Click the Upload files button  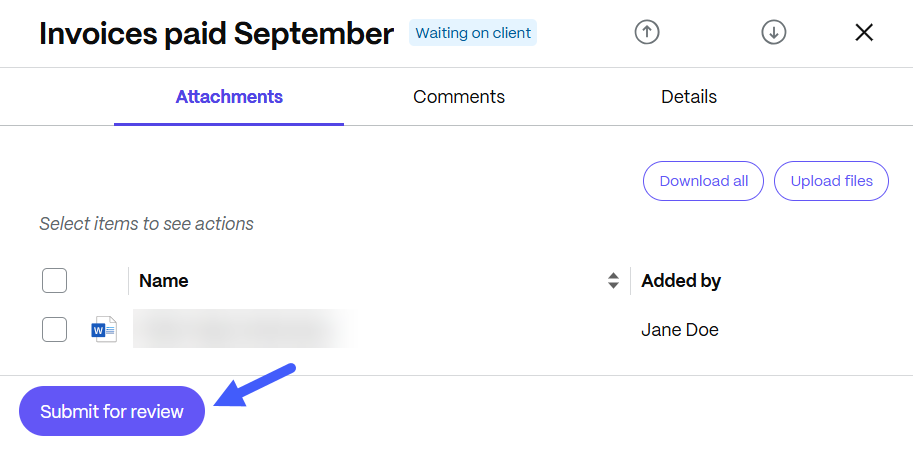(831, 181)
